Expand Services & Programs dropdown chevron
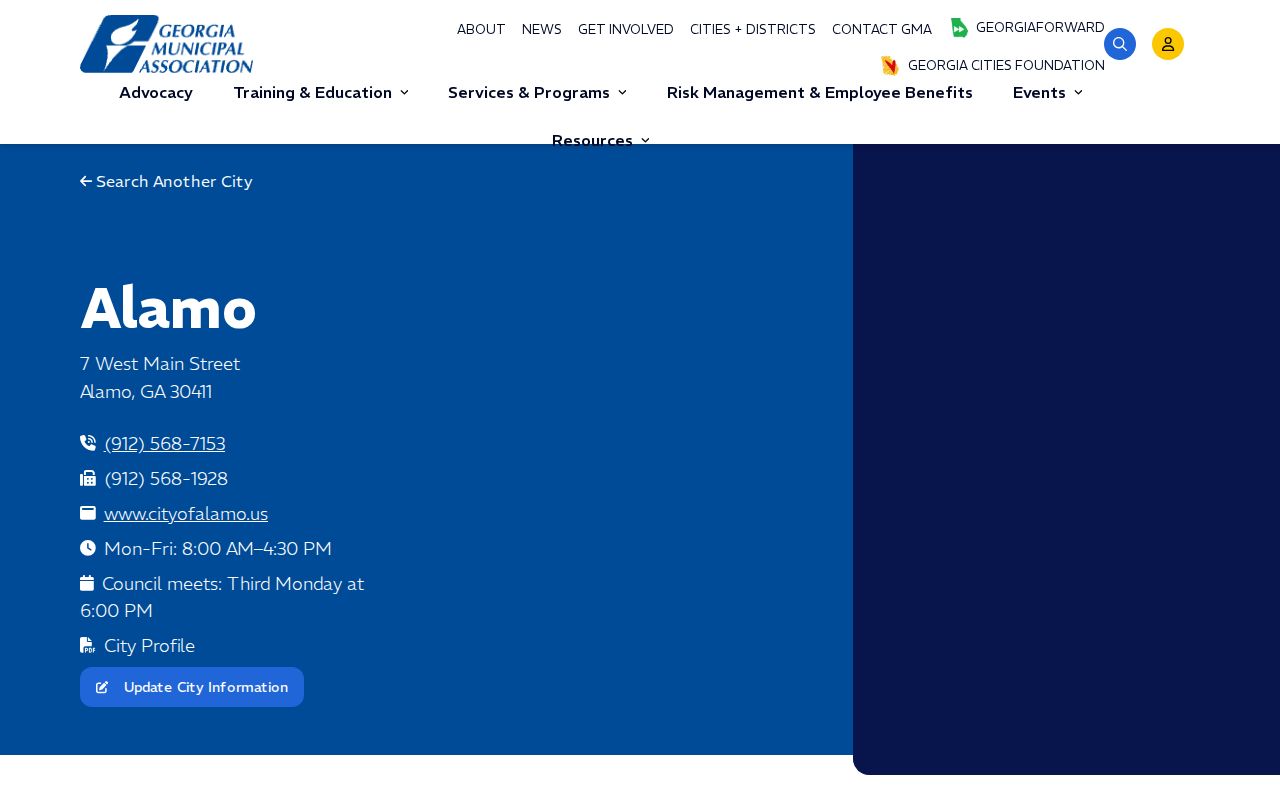1280x800 pixels. pos(622,93)
